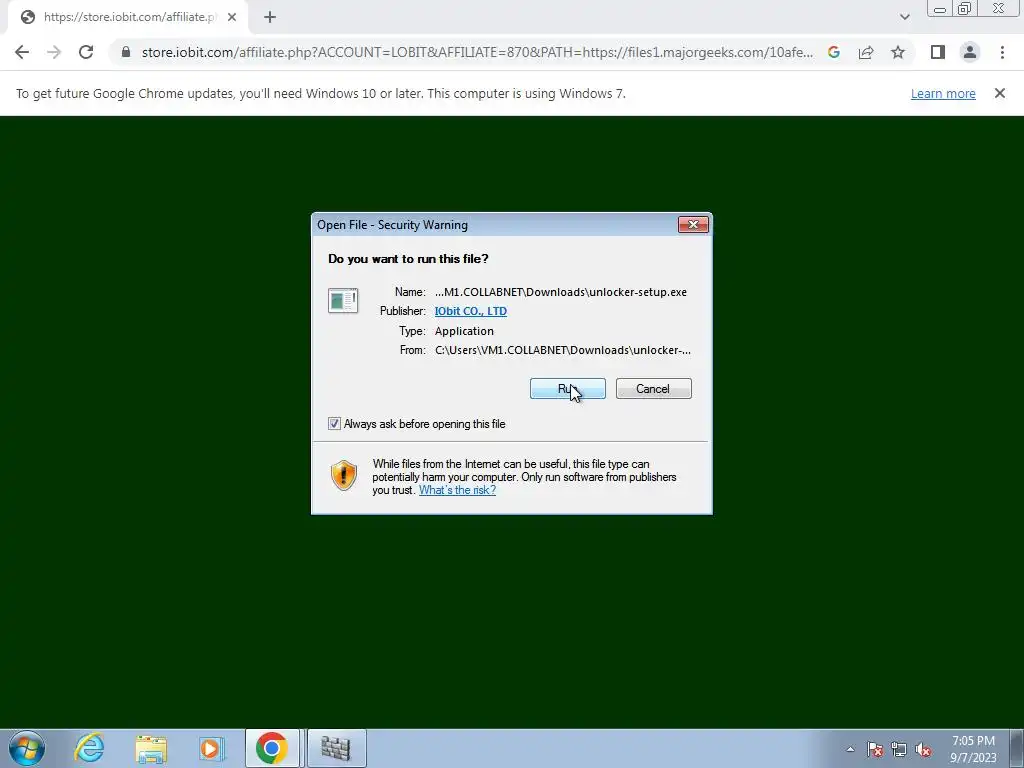The height and width of the screenshot is (768, 1024).
Task: Run the unlocker-setup.exe file
Action: click(x=568, y=389)
